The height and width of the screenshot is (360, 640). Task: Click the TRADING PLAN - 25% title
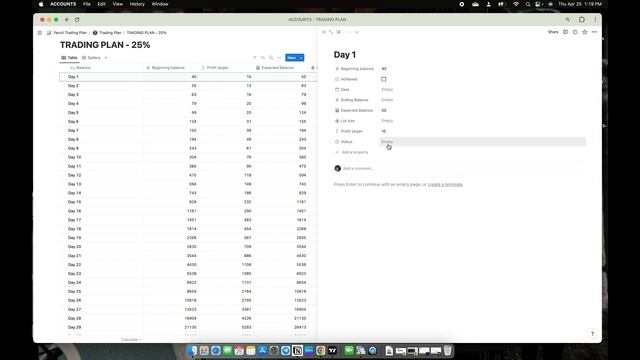coord(105,45)
